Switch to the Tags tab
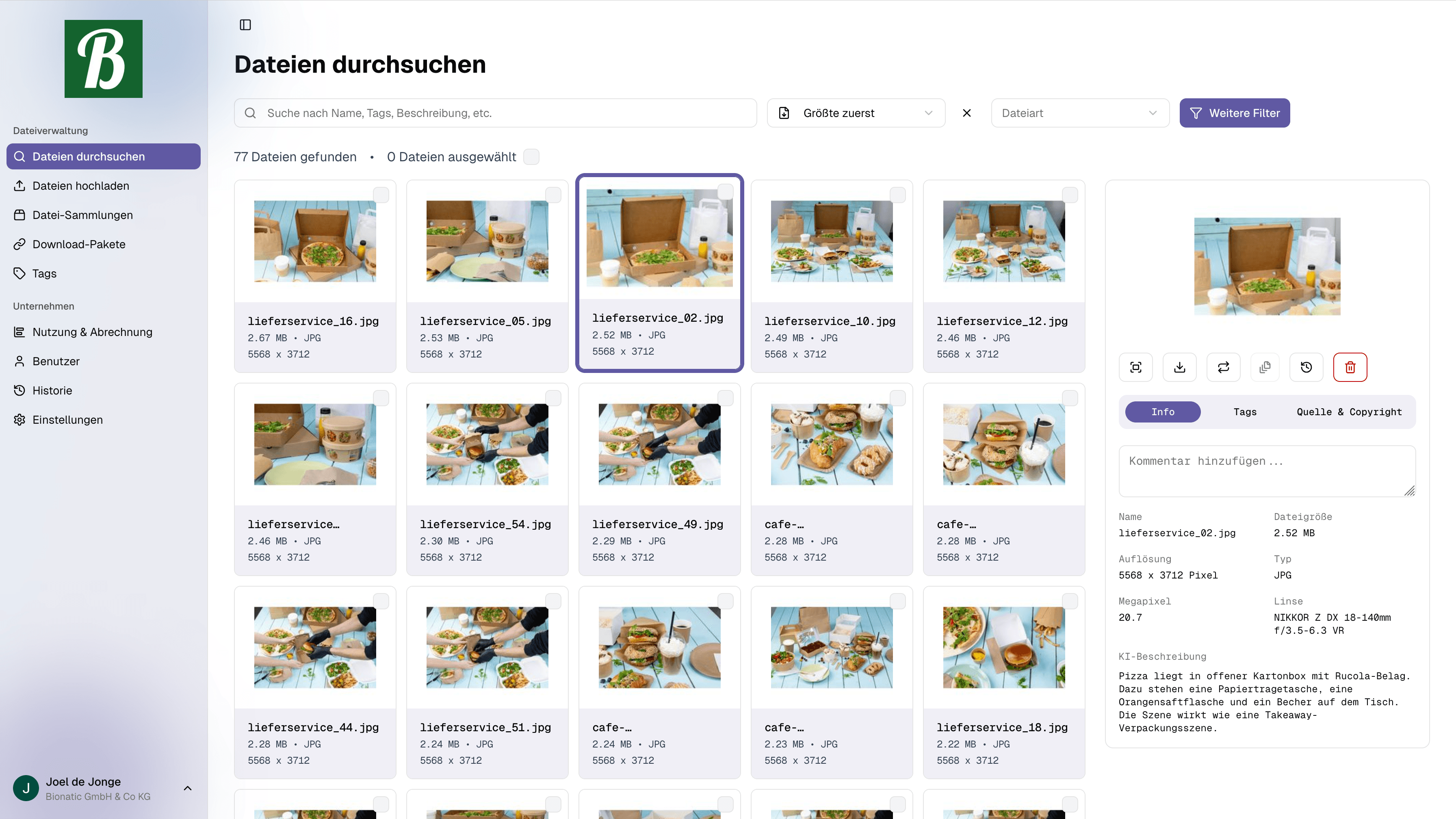The width and height of the screenshot is (1456, 819). tap(1245, 412)
